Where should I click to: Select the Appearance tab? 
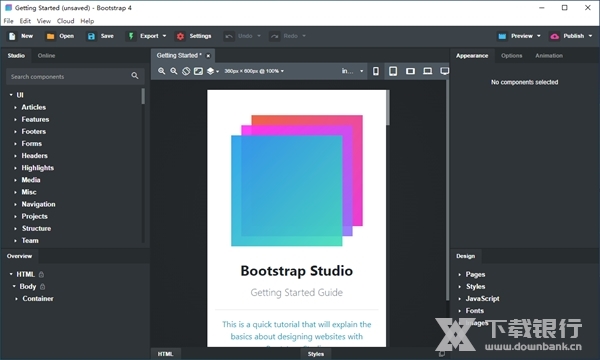click(x=472, y=56)
